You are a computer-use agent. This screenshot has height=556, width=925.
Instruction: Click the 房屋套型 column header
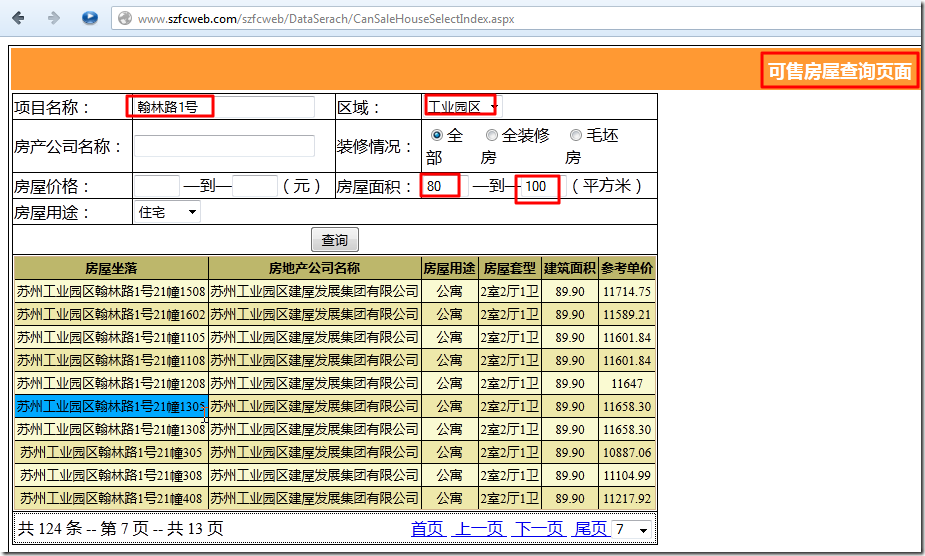[x=510, y=269]
